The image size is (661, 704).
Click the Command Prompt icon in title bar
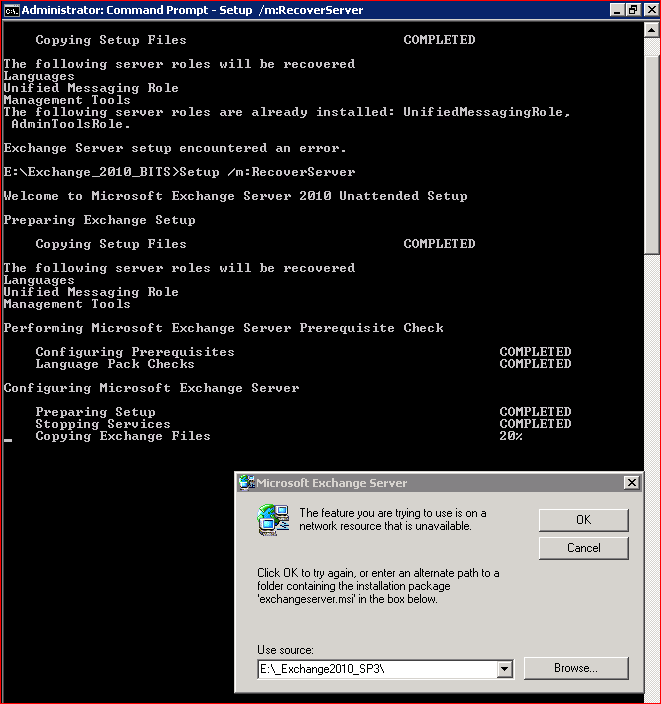(x=11, y=10)
